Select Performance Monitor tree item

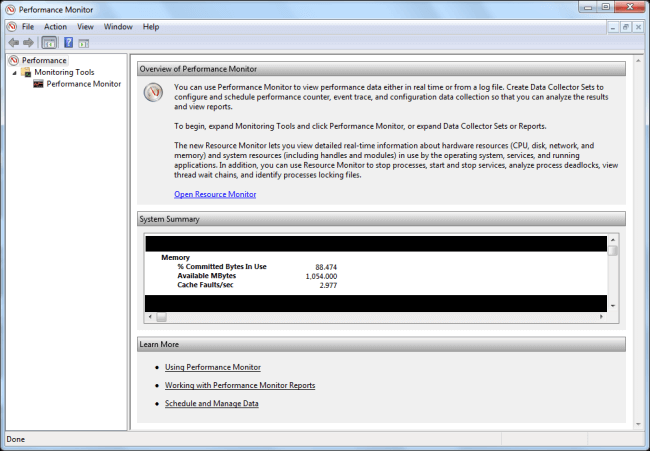coord(84,84)
